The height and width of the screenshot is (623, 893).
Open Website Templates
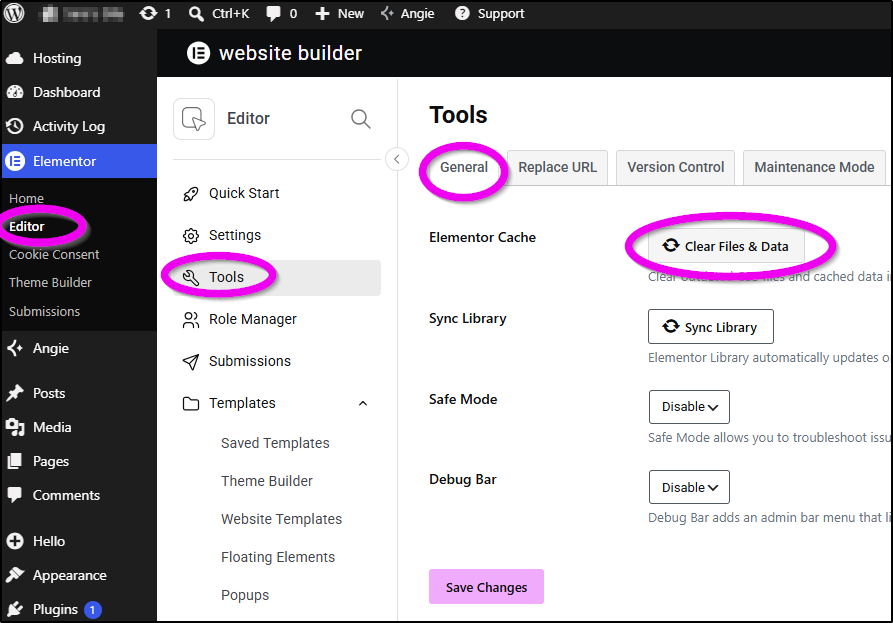[281, 519]
